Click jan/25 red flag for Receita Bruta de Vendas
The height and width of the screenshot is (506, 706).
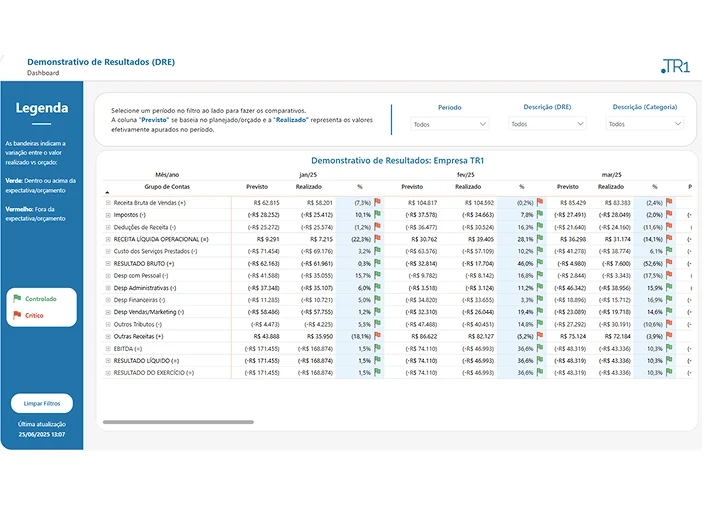(x=378, y=202)
